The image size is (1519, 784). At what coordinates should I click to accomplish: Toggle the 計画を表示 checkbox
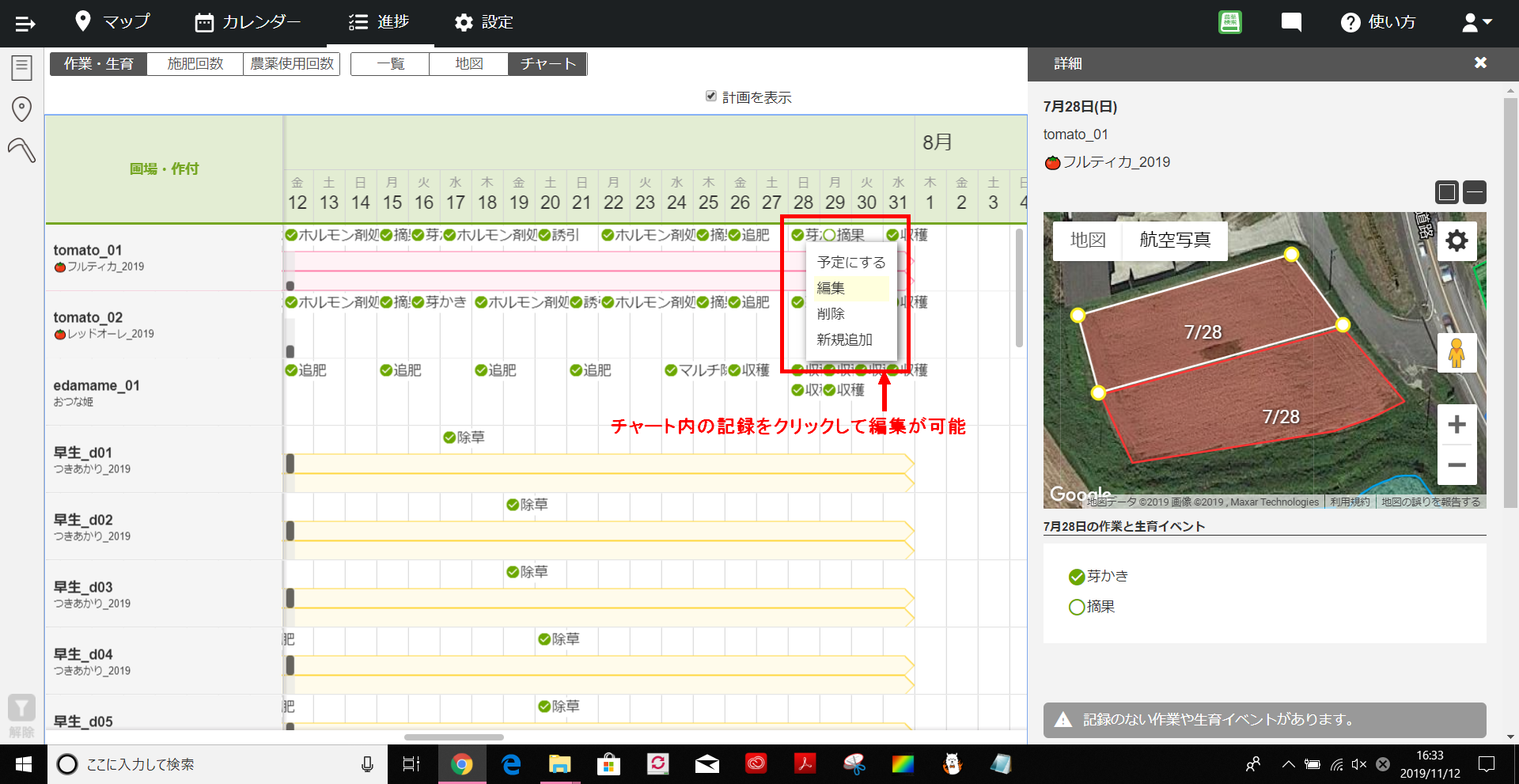(x=710, y=96)
